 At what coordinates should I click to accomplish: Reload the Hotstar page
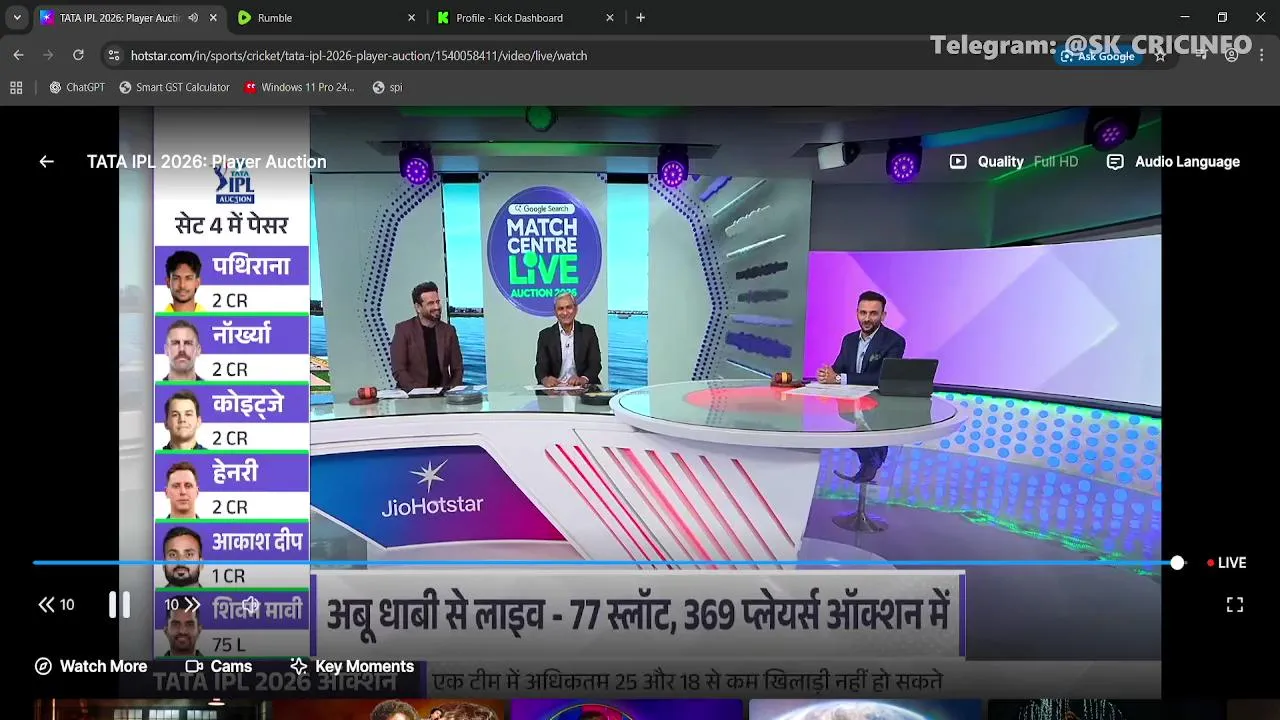[x=78, y=55]
